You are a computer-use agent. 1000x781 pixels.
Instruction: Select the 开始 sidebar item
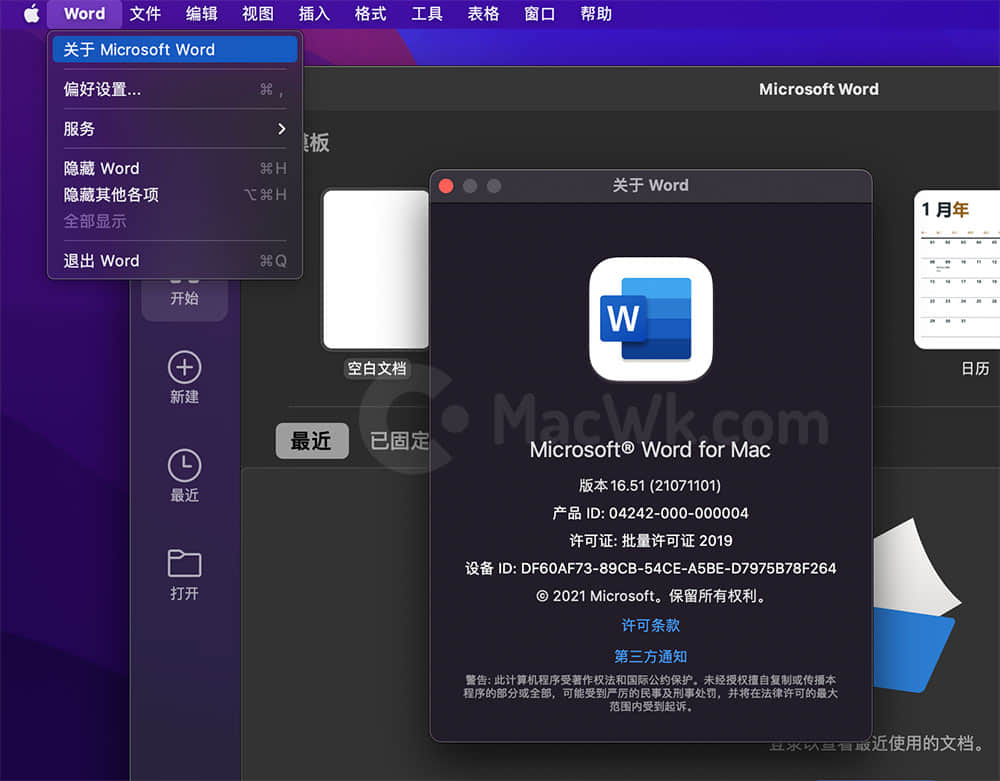pyautogui.click(x=184, y=298)
